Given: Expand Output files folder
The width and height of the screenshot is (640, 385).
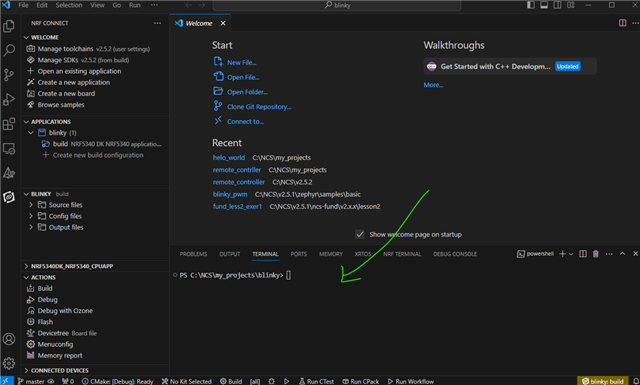Looking at the screenshot, I should (x=31, y=227).
